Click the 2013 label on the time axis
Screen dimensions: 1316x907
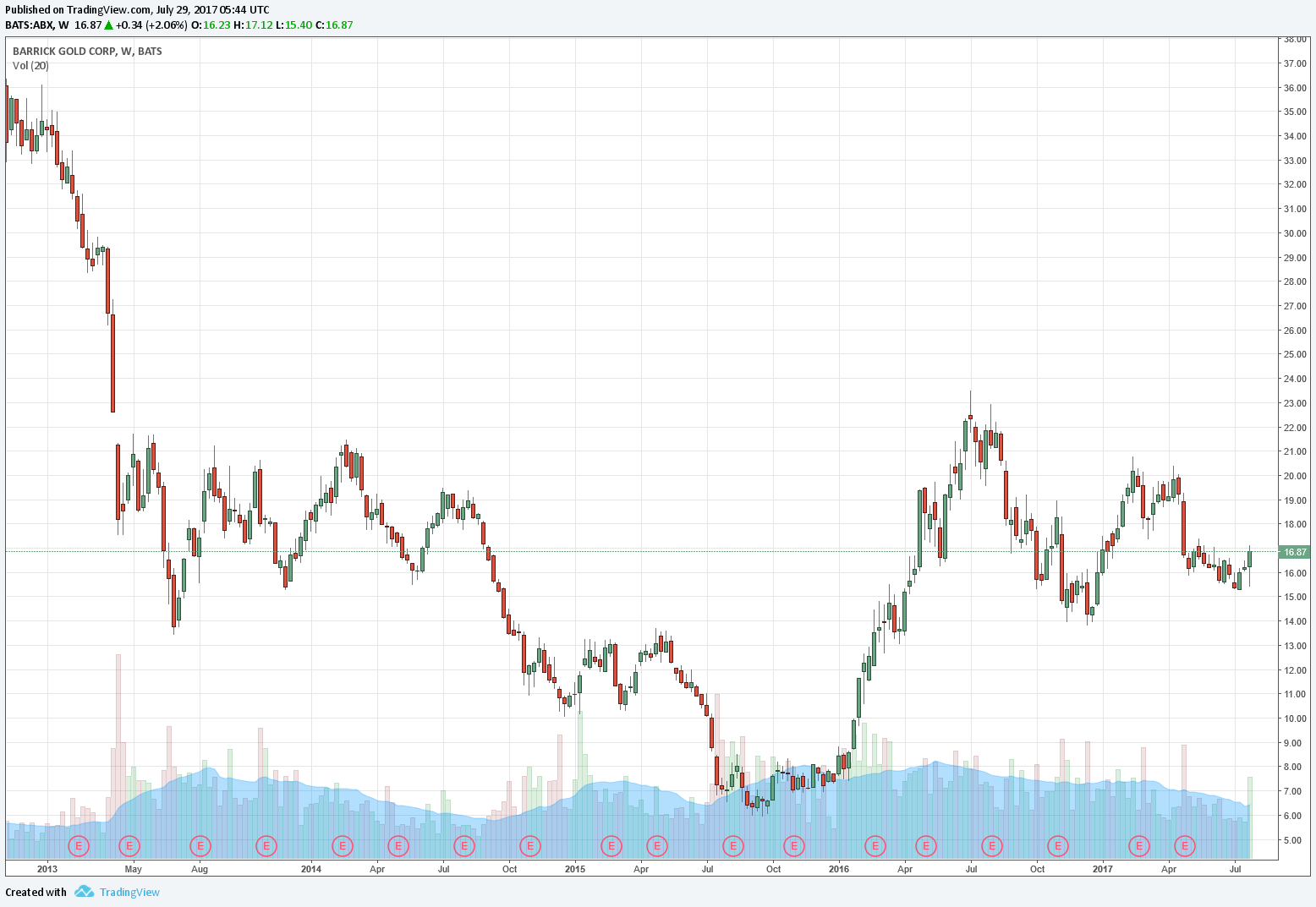tap(47, 868)
